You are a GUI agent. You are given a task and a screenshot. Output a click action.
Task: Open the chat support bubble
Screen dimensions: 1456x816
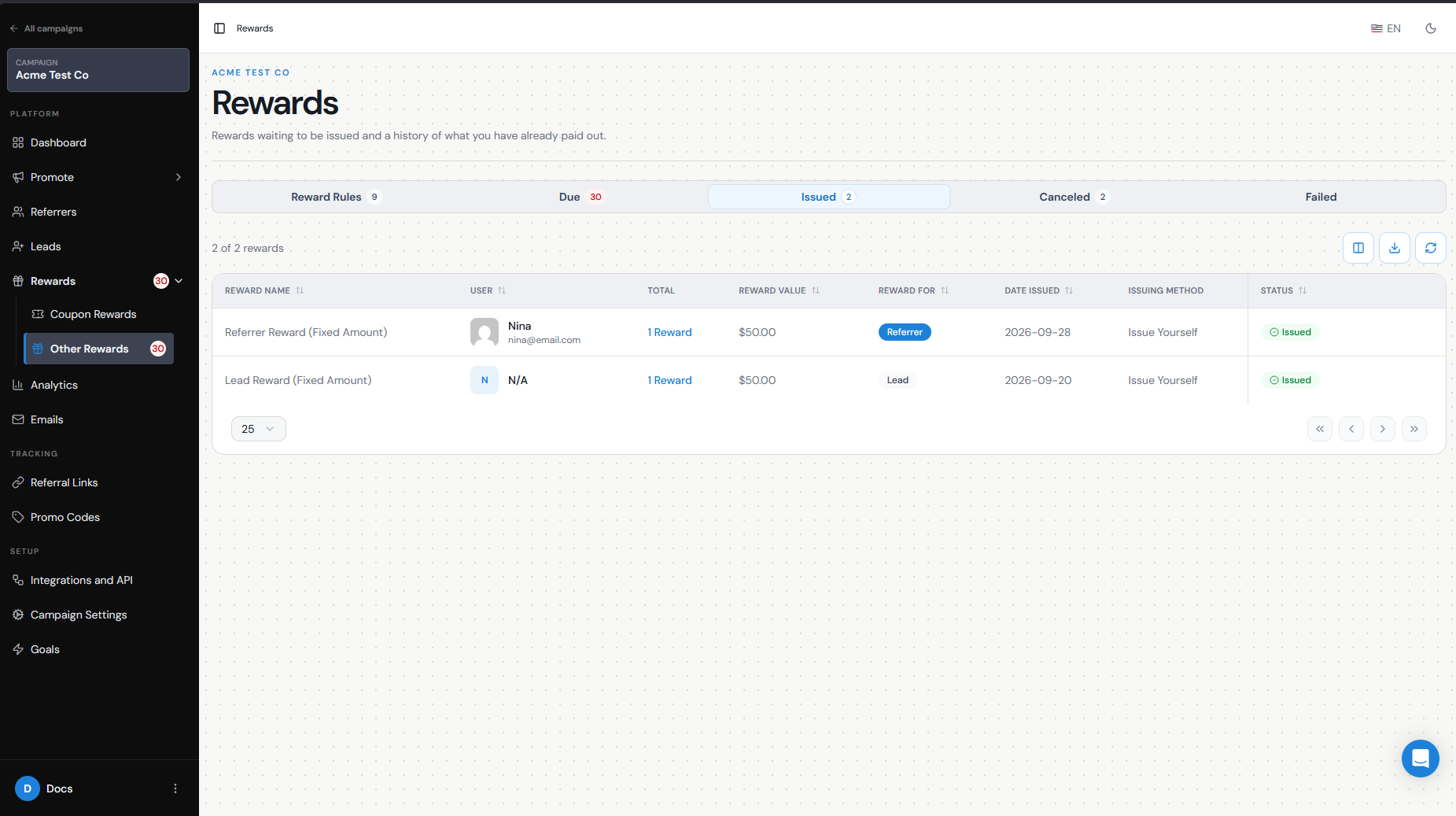click(x=1421, y=759)
